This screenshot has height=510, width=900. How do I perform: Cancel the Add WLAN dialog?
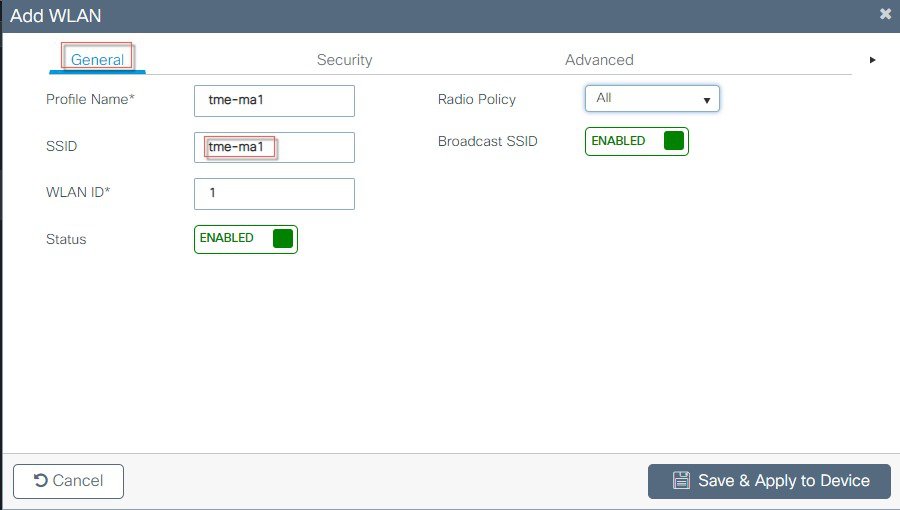(x=68, y=481)
